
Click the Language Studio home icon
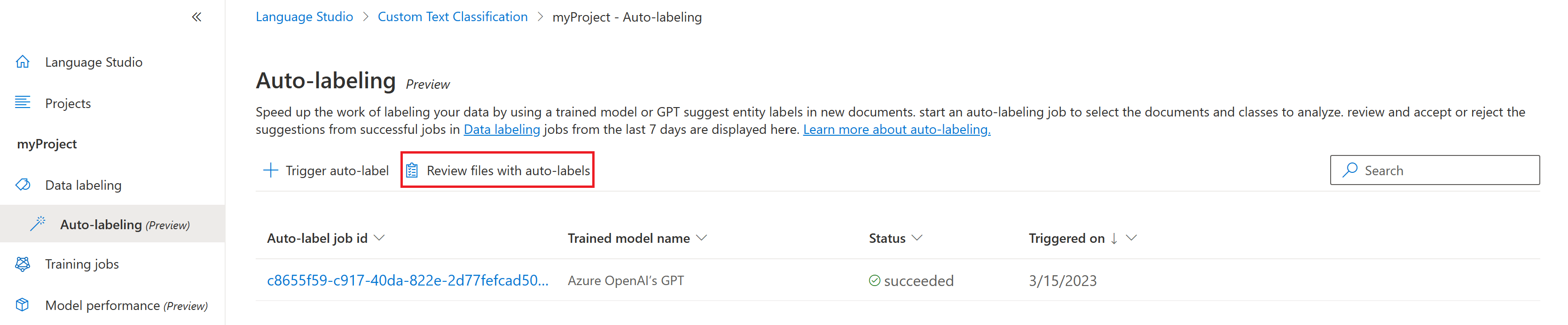[x=23, y=62]
